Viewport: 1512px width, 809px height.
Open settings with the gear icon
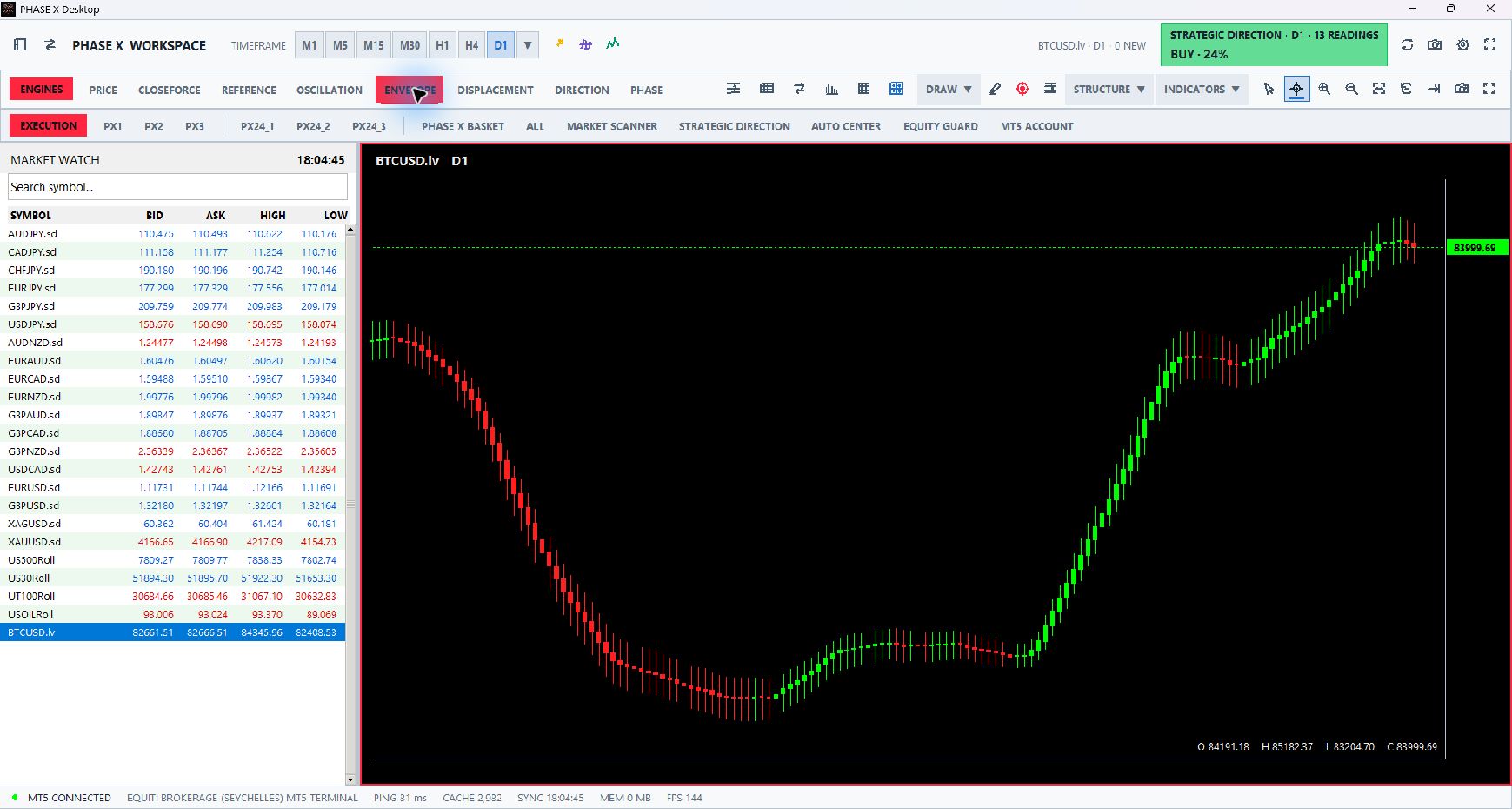click(1463, 44)
